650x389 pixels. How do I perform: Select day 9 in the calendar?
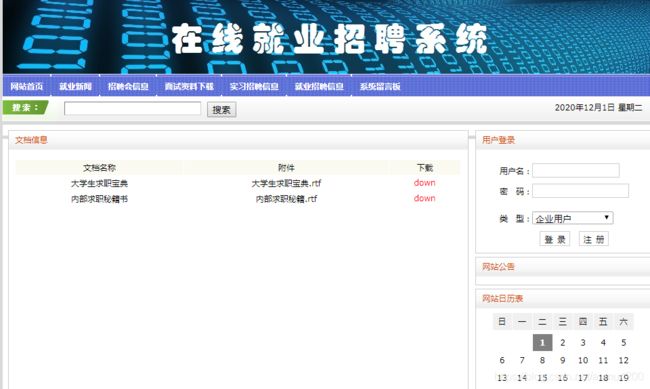pyautogui.click(x=563, y=360)
